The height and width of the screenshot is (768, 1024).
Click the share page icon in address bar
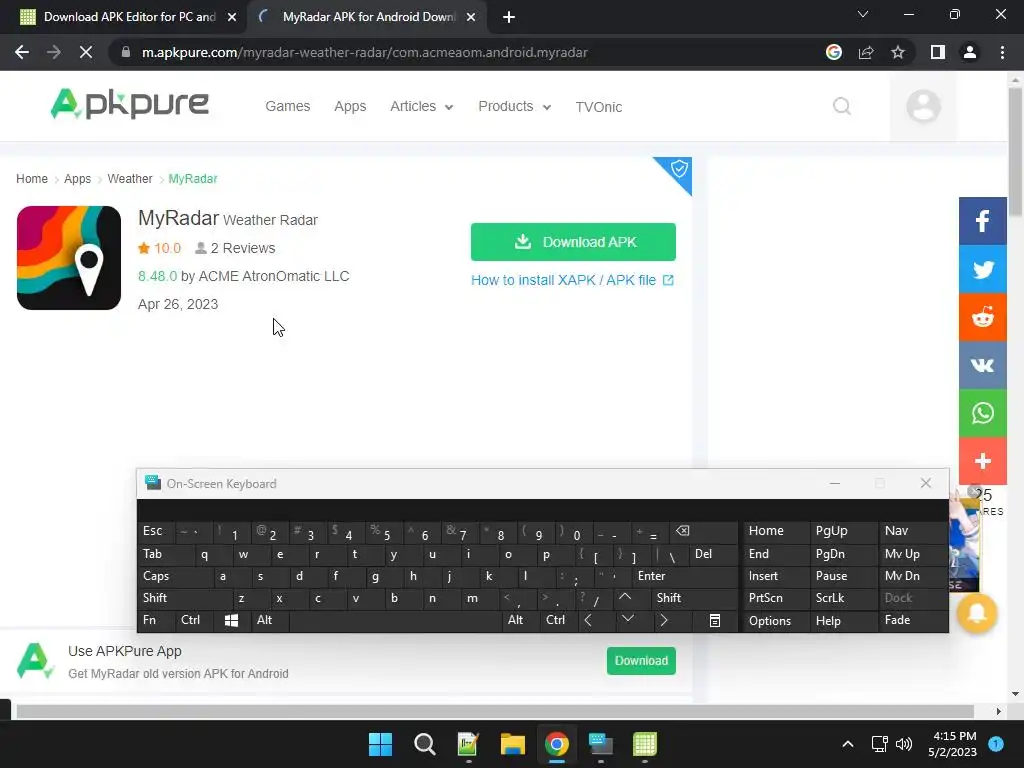tap(866, 52)
